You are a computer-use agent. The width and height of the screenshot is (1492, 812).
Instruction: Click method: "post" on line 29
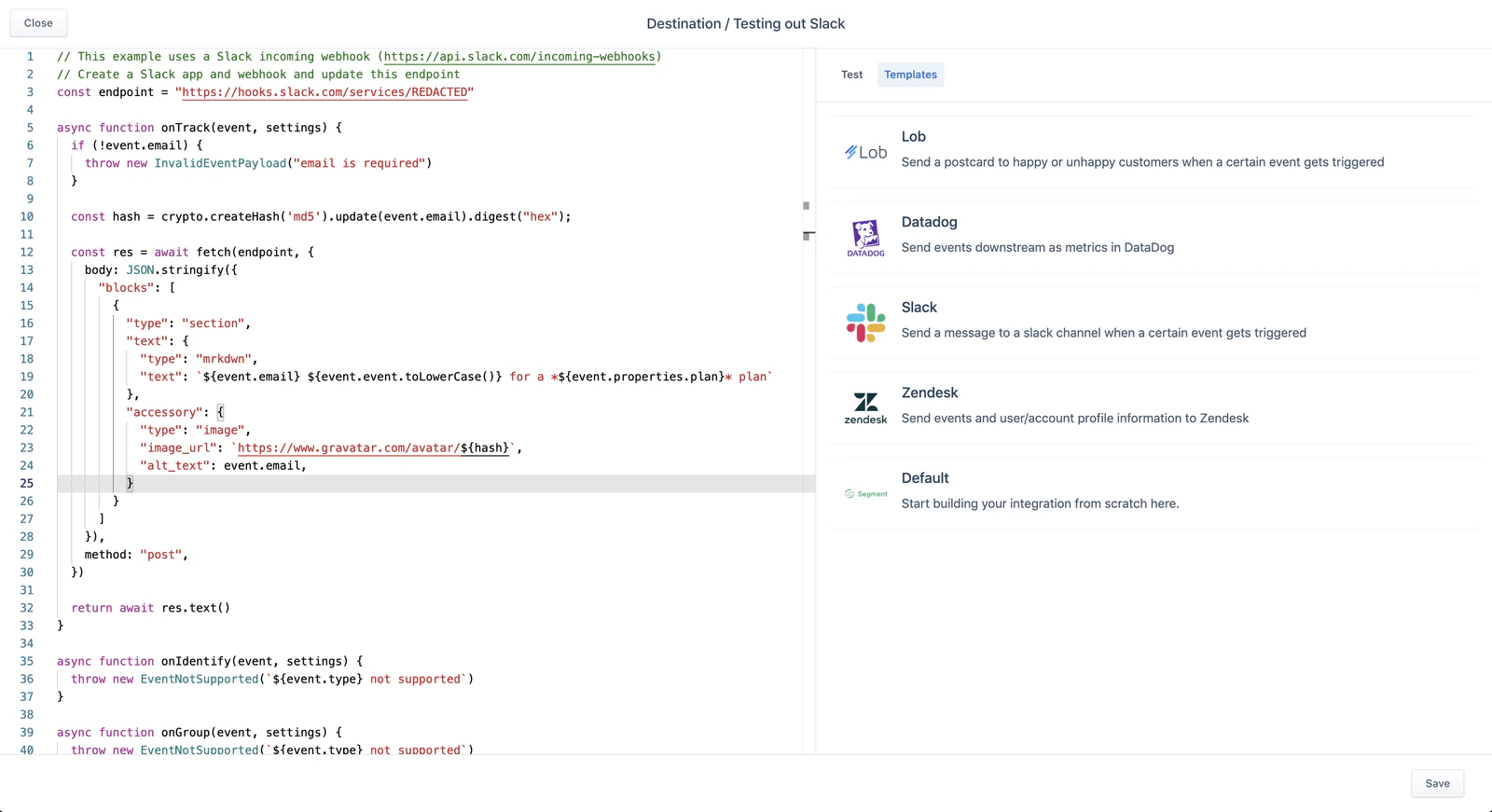136,555
